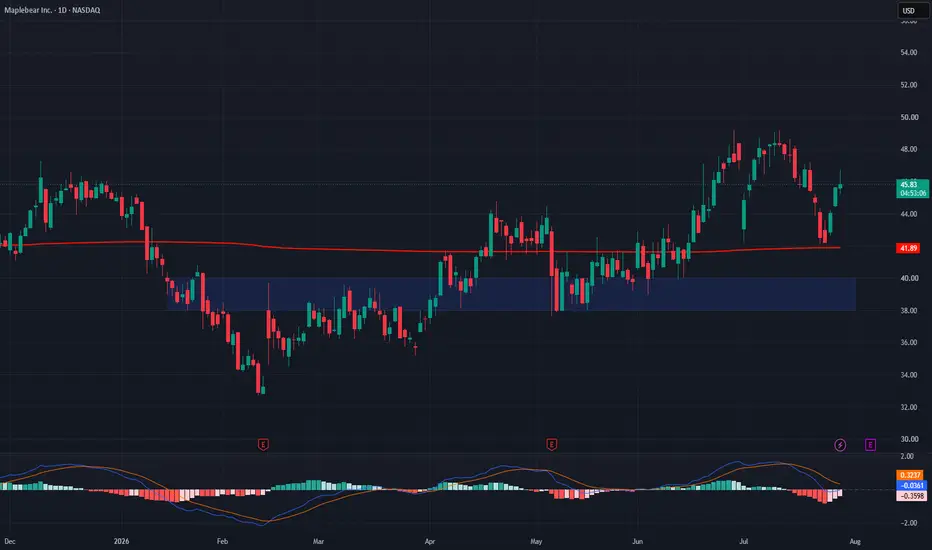The width and height of the screenshot is (932, 550).
Task: Click the Maplebear Inc. chart title
Action: click(52, 10)
